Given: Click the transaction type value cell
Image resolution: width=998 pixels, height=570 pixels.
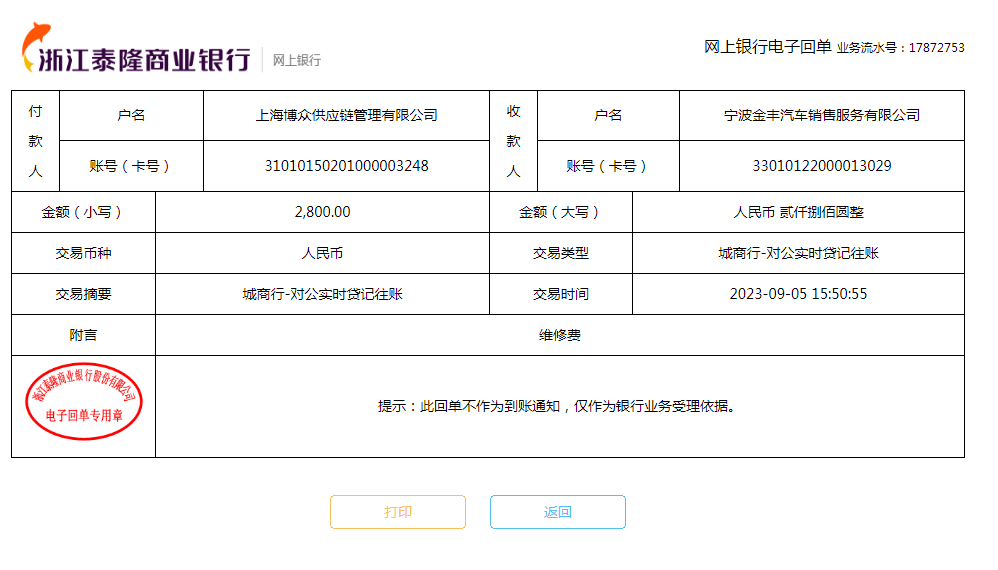Looking at the screenshot, I should pos(798,253).
